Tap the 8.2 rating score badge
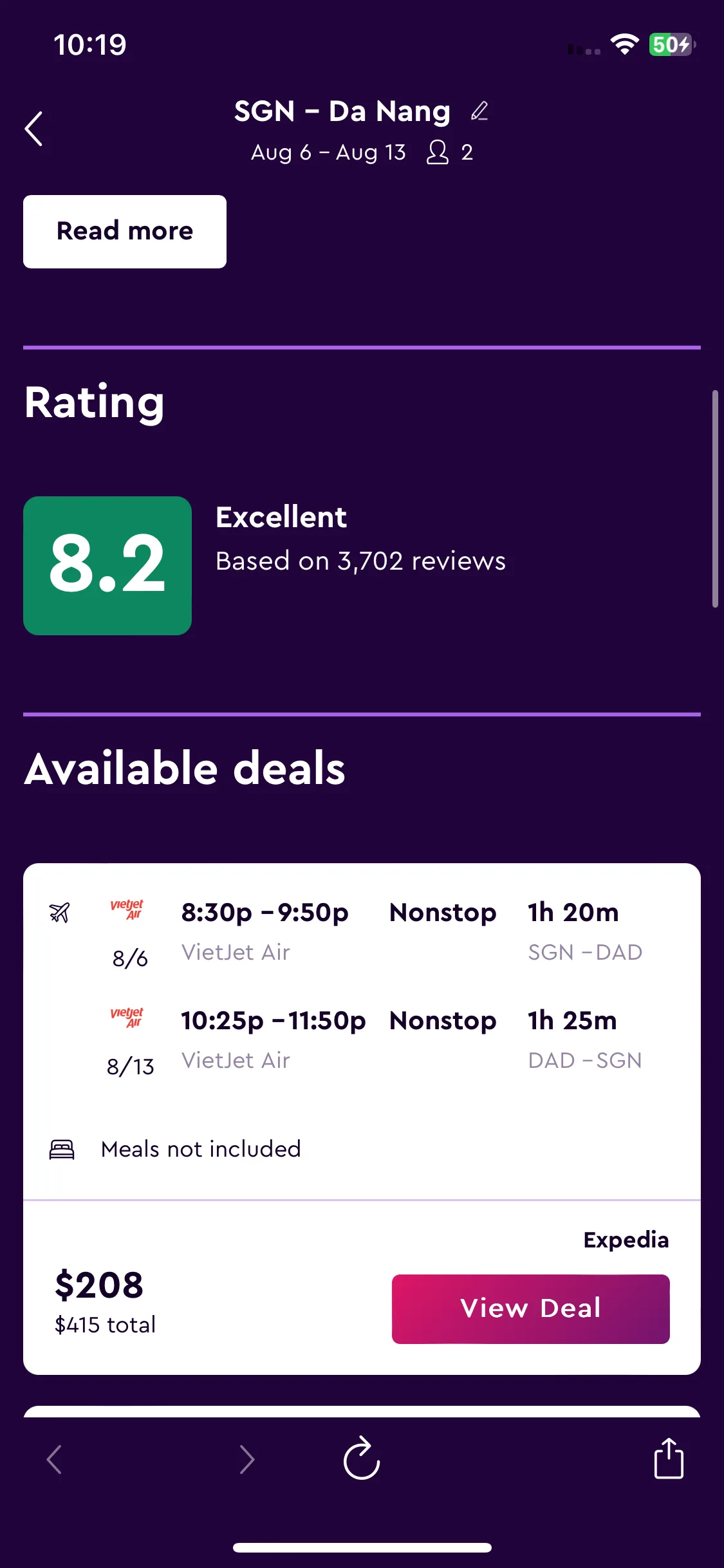 click(x=107, y=566)
